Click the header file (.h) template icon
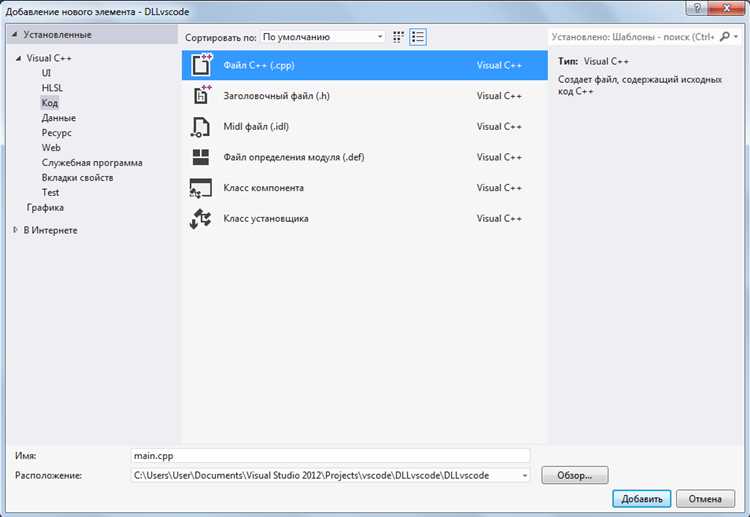The image size is (750, 517). coord(201,95)
